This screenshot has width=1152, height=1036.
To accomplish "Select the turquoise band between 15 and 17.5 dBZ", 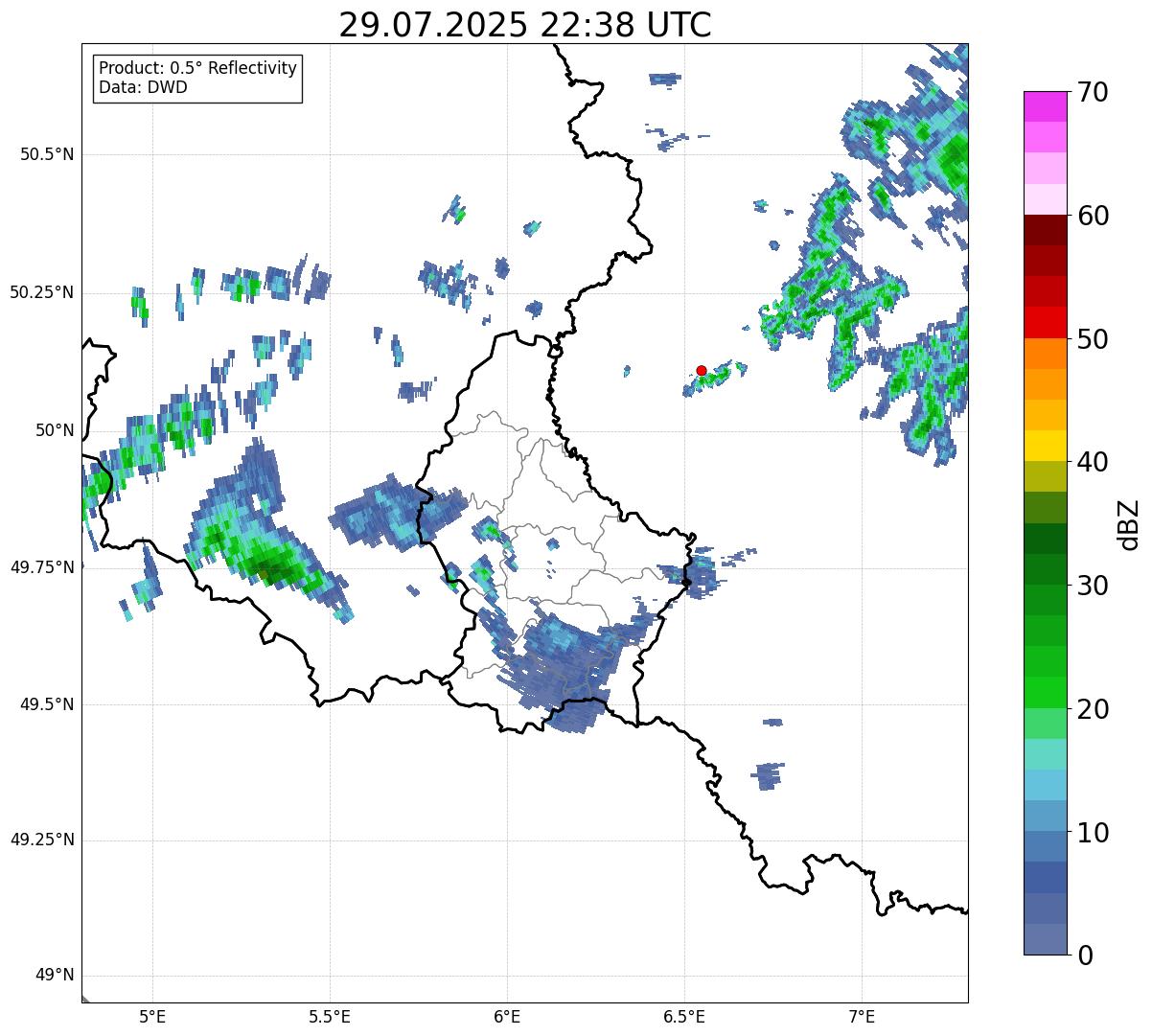I will tap(1045, 754).
